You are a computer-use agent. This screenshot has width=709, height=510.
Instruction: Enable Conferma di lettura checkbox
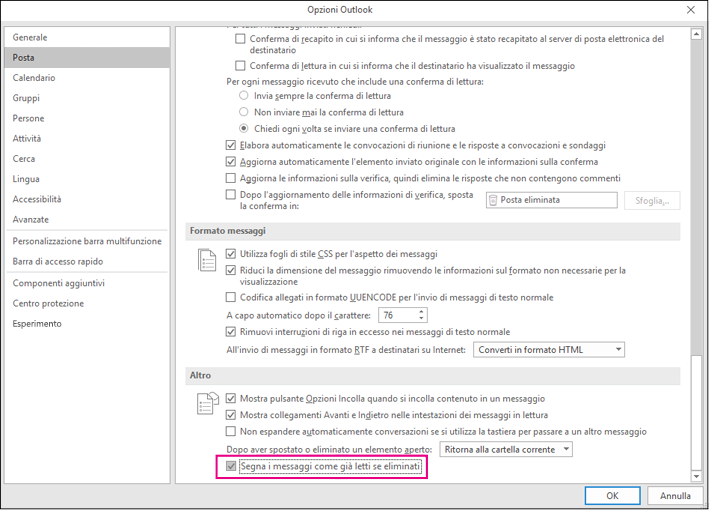pyautogui.click(x=240, y=66)
